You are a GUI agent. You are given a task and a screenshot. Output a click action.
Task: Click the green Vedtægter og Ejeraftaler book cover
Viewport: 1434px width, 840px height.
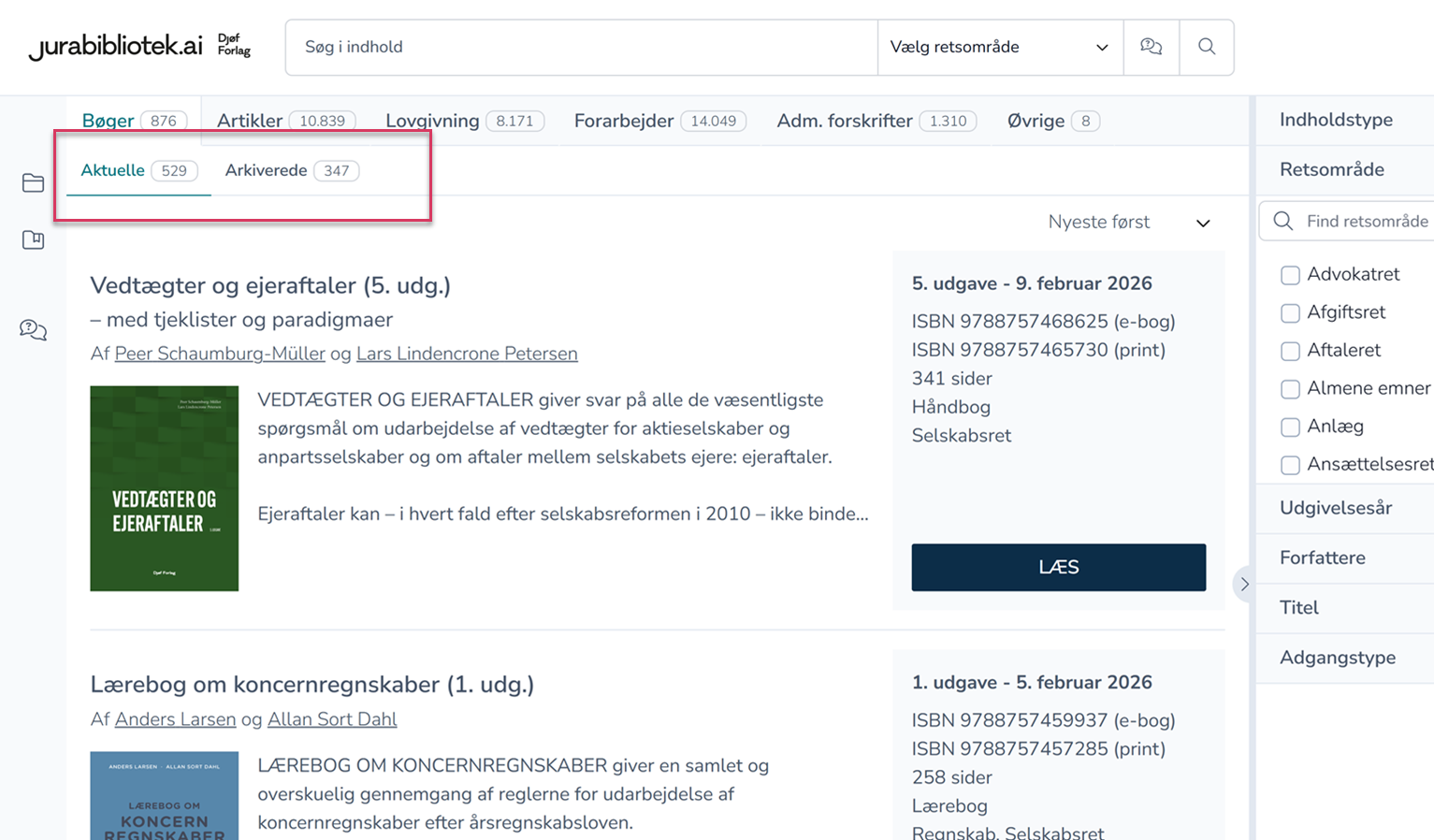tap(165, 488)
